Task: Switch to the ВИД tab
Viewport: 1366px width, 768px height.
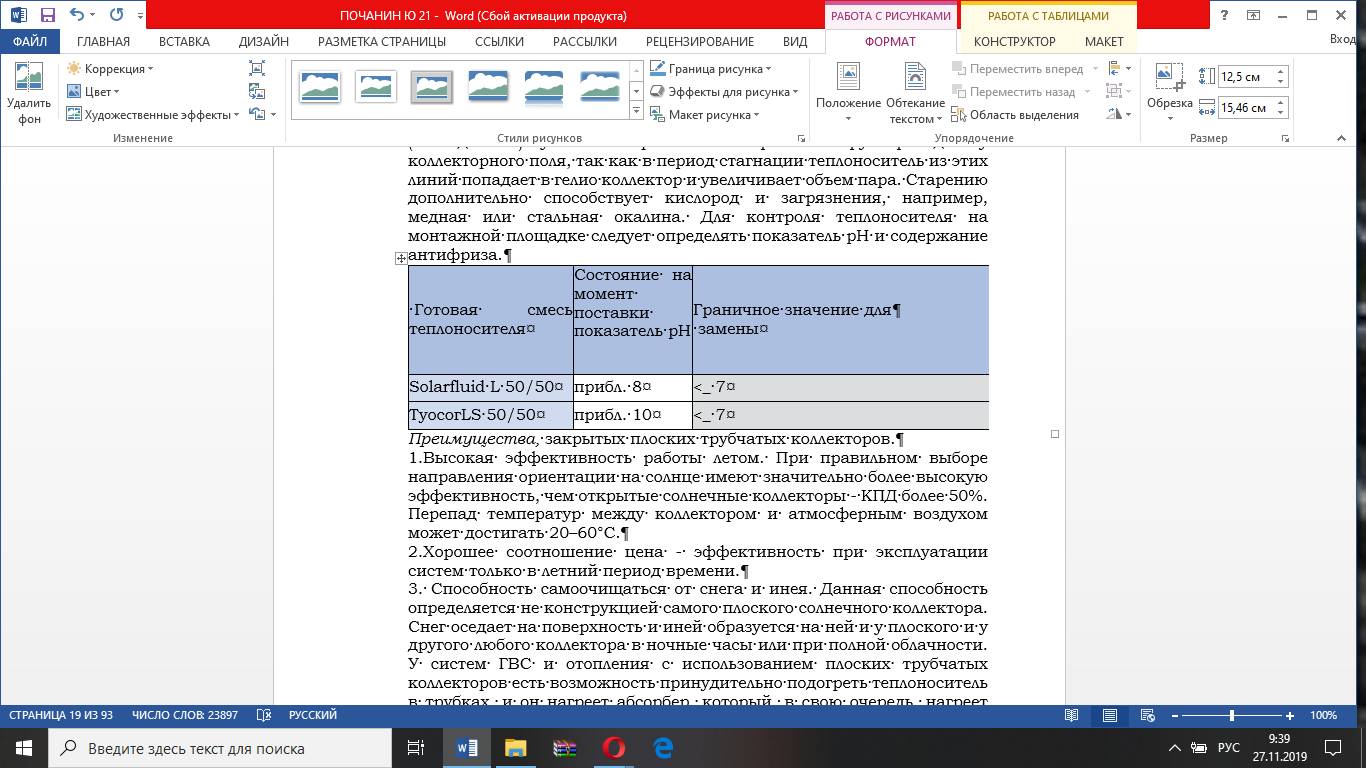Action: [795, 42]
